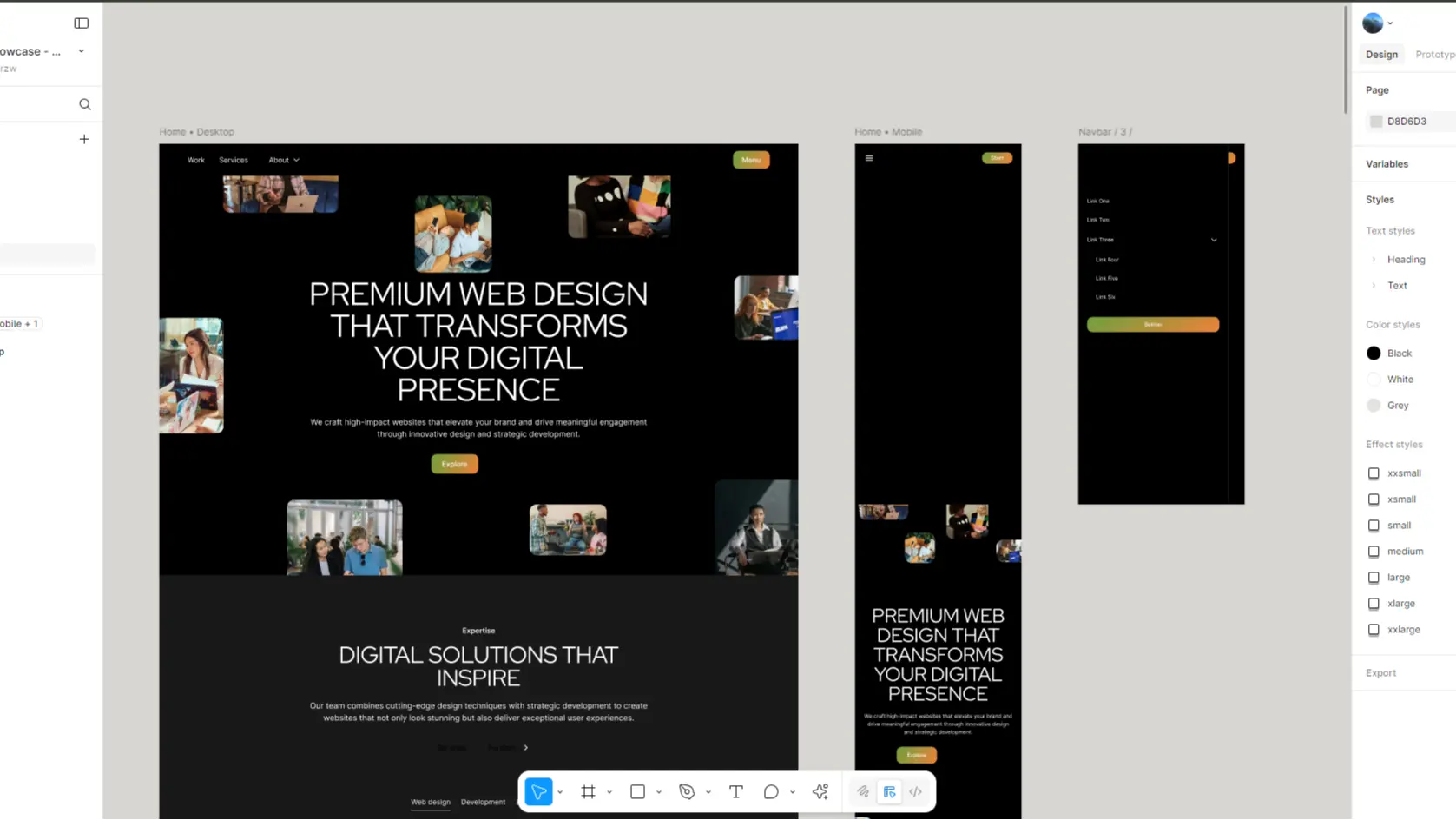The height and width of the screenshot is (820, 1456).
Task: Toggle the left sidebar panel icon
Action: [x=82, y=23]
